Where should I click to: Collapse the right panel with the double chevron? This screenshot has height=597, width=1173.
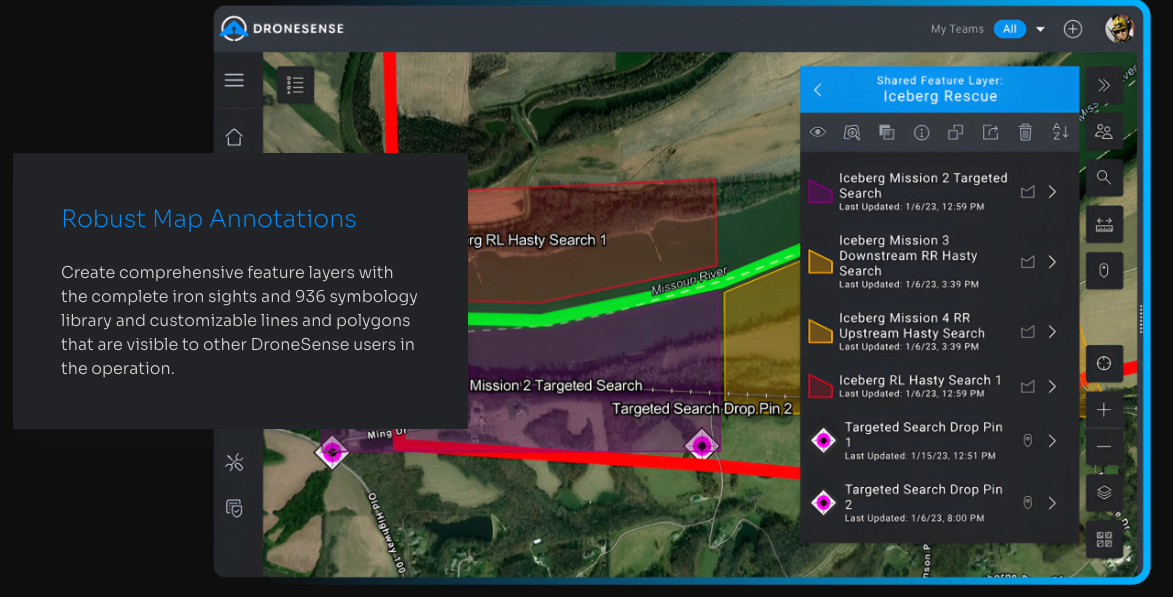(x=1104, y=86)
